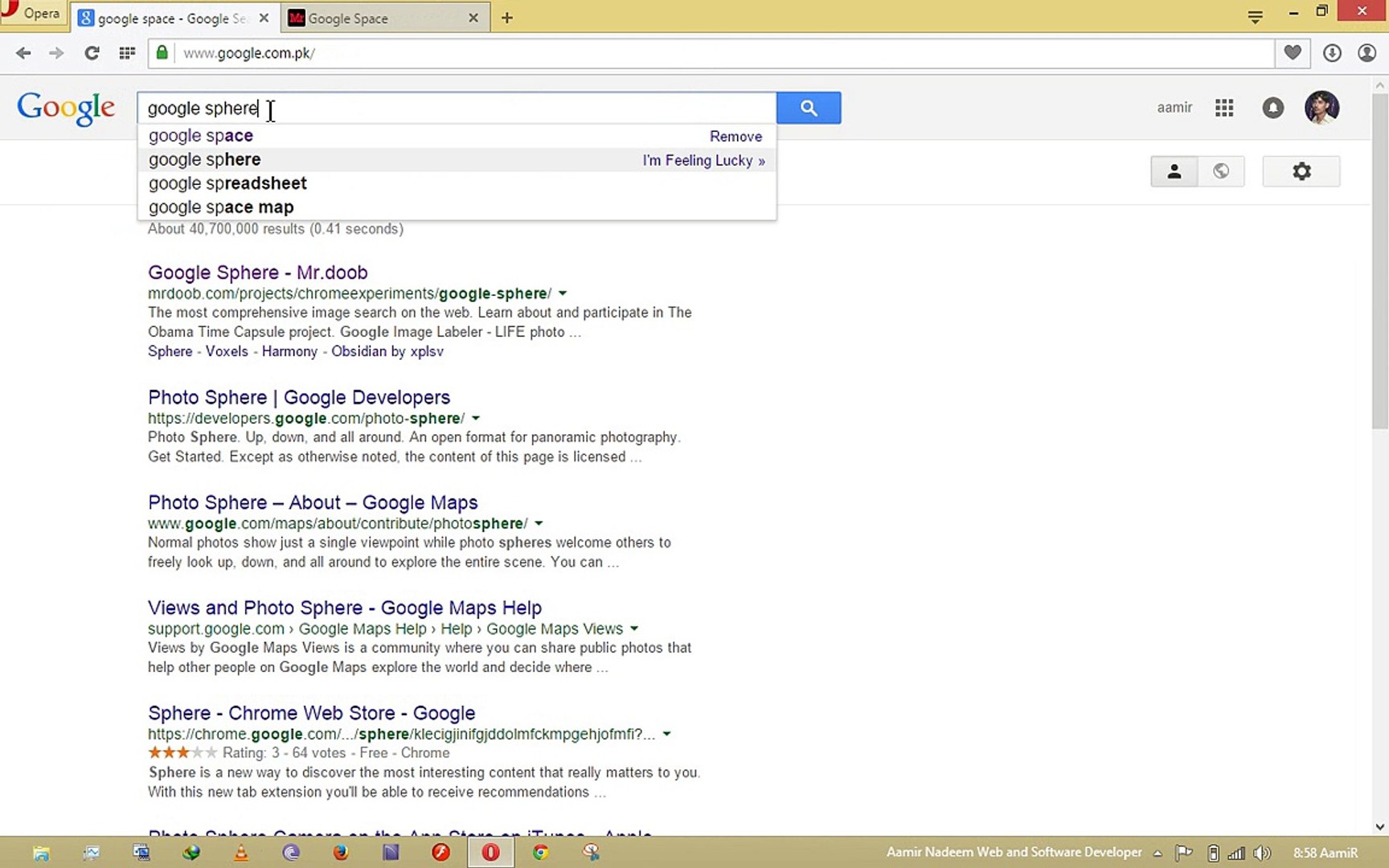1389x868 pixels.
Task: Click the scrollbar up arrow
Action: click(x=1380, y=84)
